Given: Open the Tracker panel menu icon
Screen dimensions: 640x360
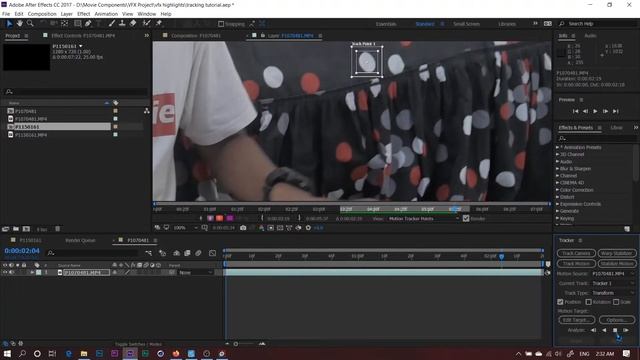Looking at the screenshot, I should click(580, 240).
